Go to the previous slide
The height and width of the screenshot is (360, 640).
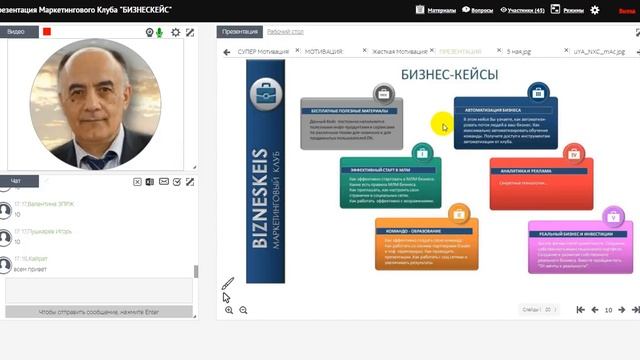[x=595, y=310]
